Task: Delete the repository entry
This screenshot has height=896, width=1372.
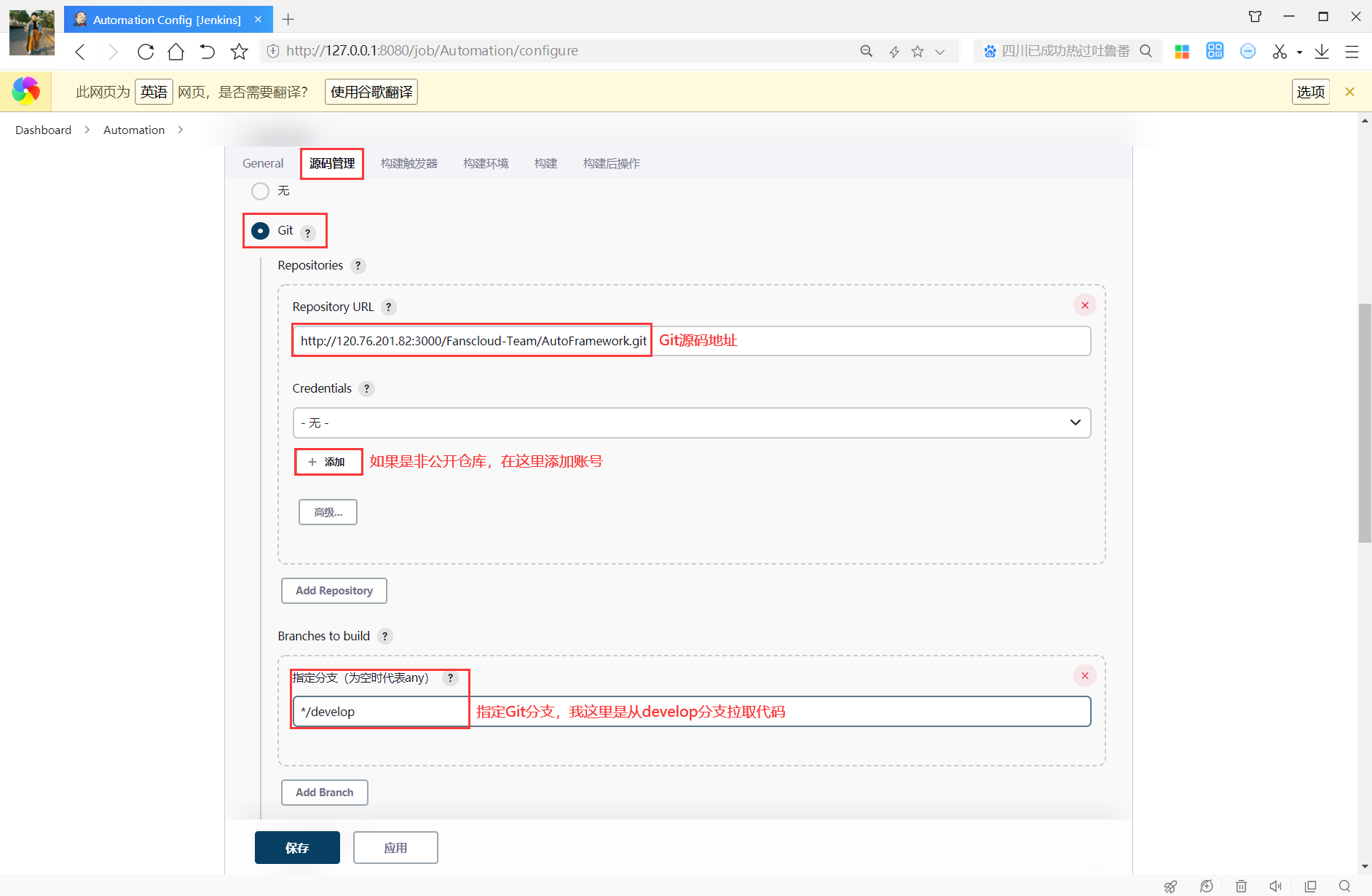Action: coord(1085,305)
